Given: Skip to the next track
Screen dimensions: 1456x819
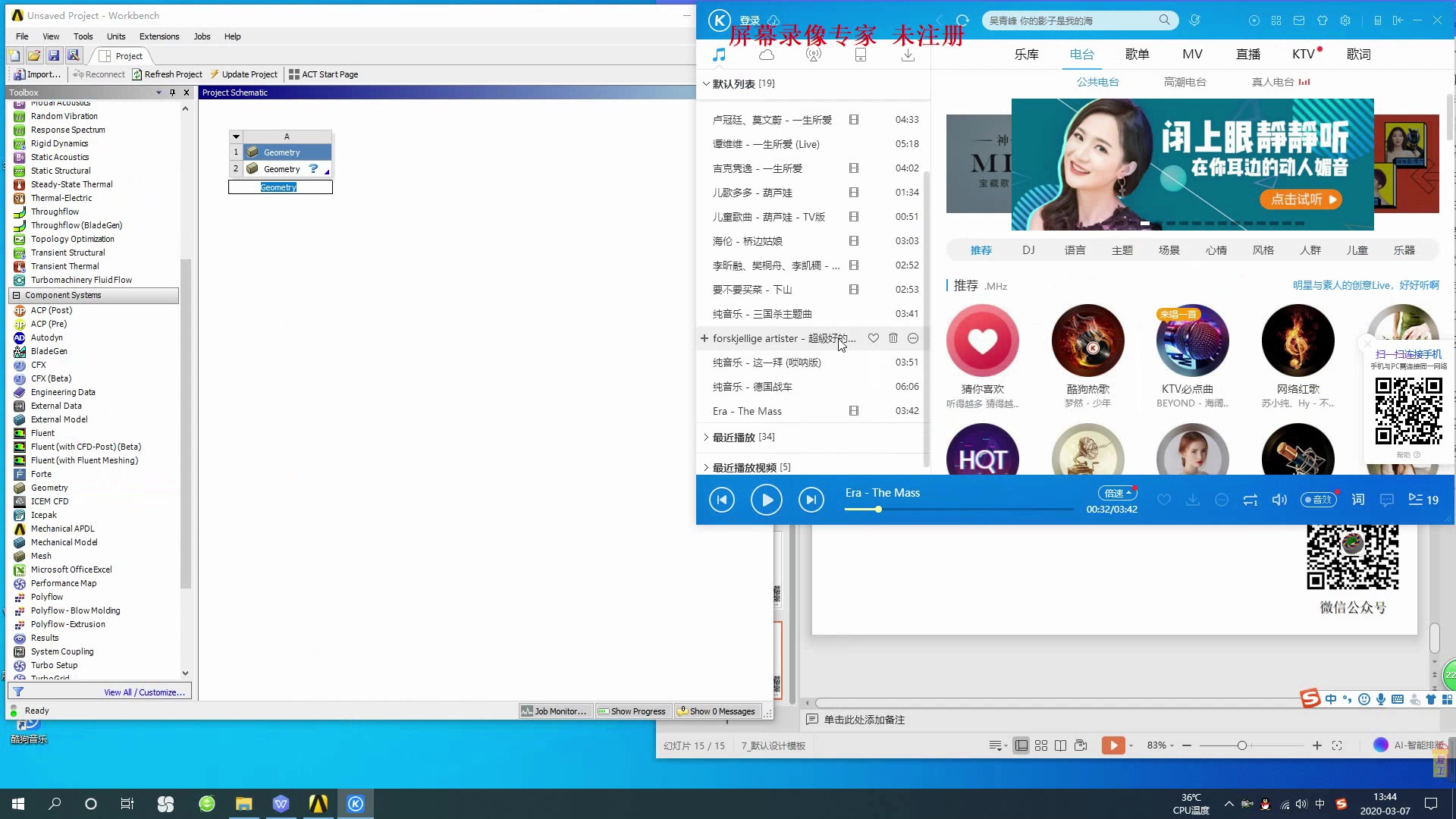Looking at the screenshot, I should coord(811,500).
